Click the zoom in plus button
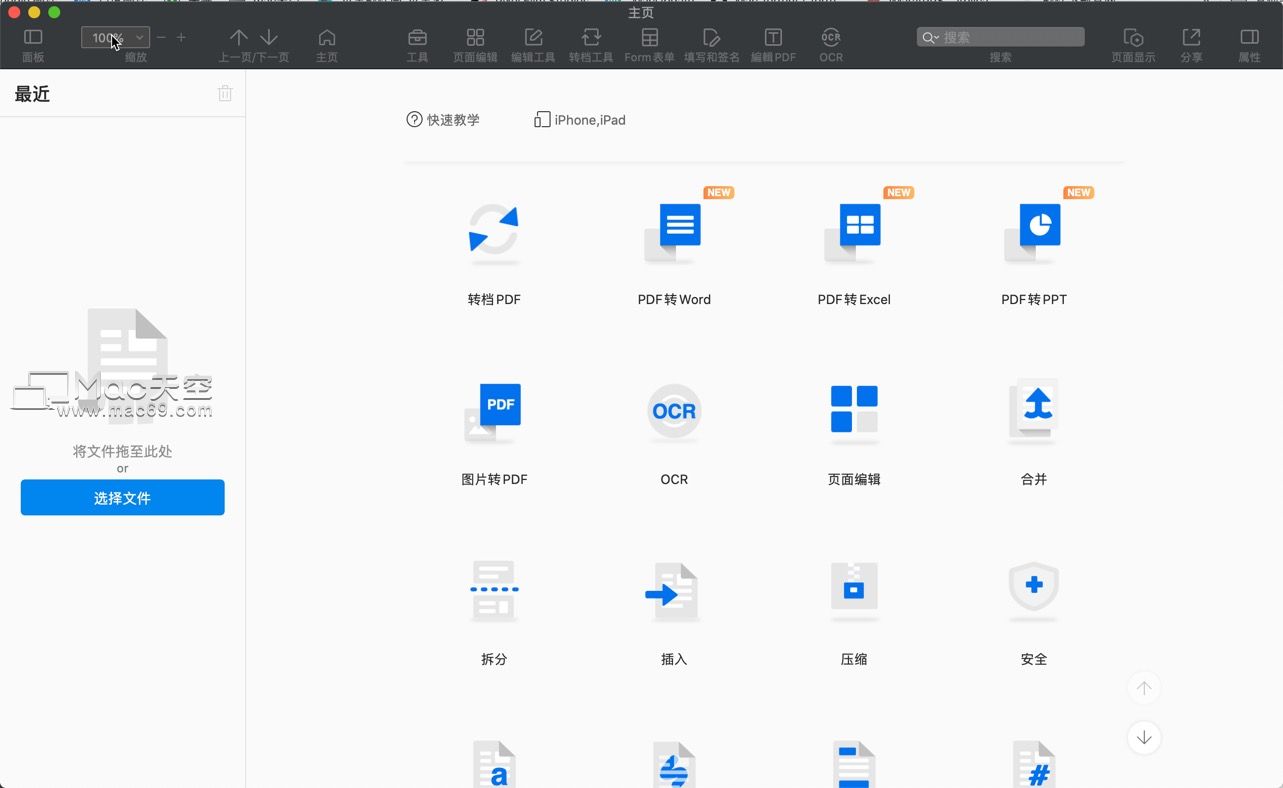The height and width of the screenshot is (788, 1283). click(x=181, y=37)
